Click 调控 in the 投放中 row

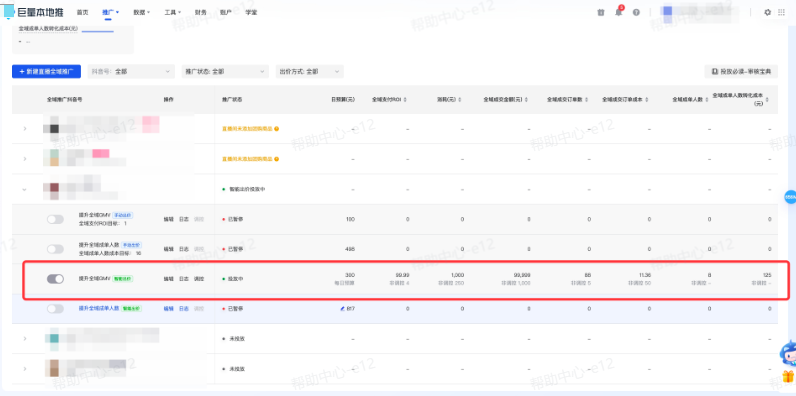[199, 279]
